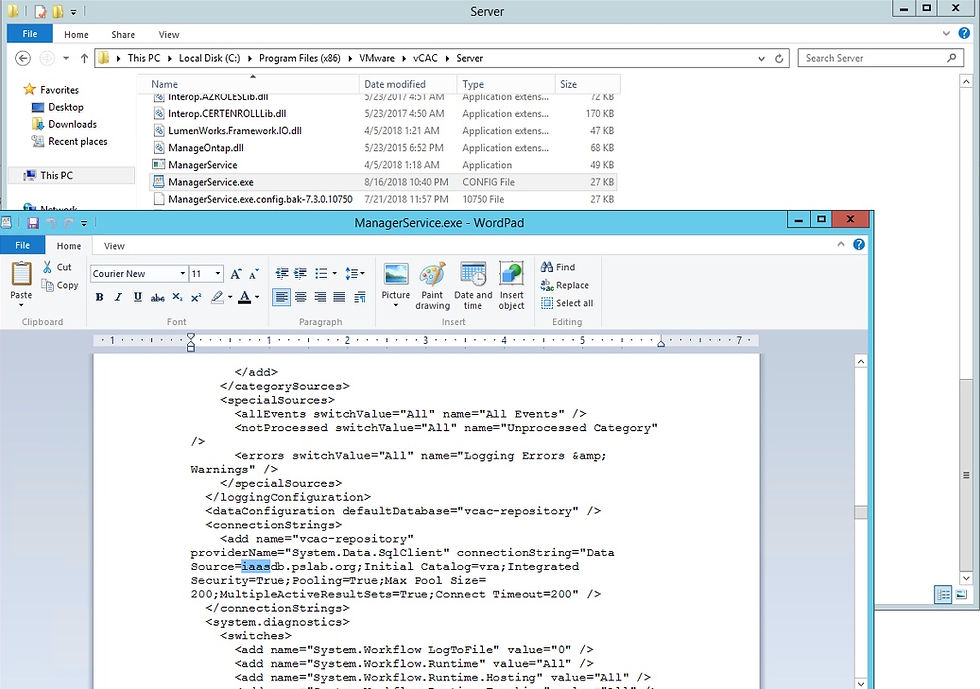Open the line spacing dropdown
The height and width of the screenshot is (689, 980).
(x=355, y=274)
